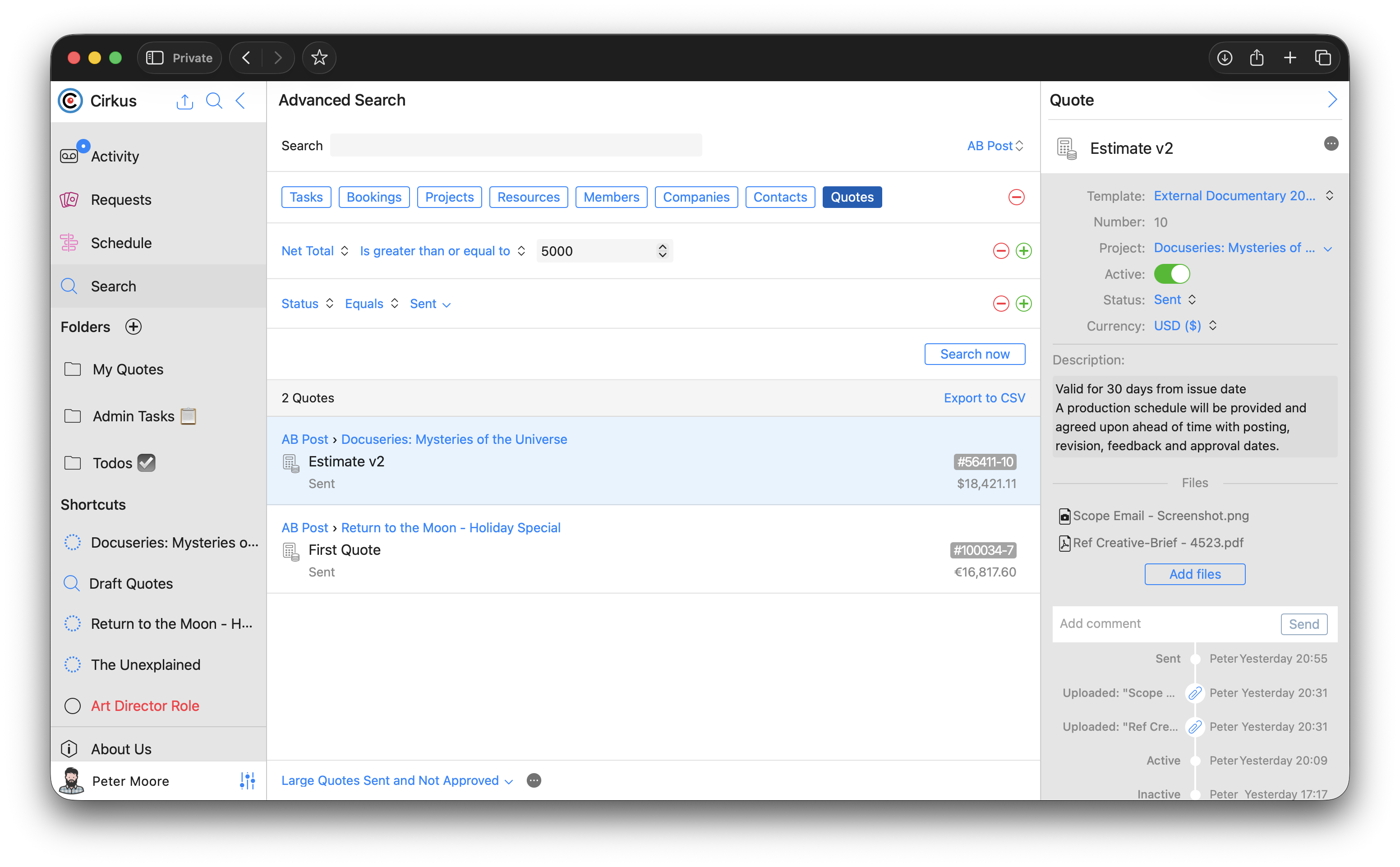This screenshot has width=1400, height=867.
Task: Add a filter after Status row
Action: click(1023, 303)
